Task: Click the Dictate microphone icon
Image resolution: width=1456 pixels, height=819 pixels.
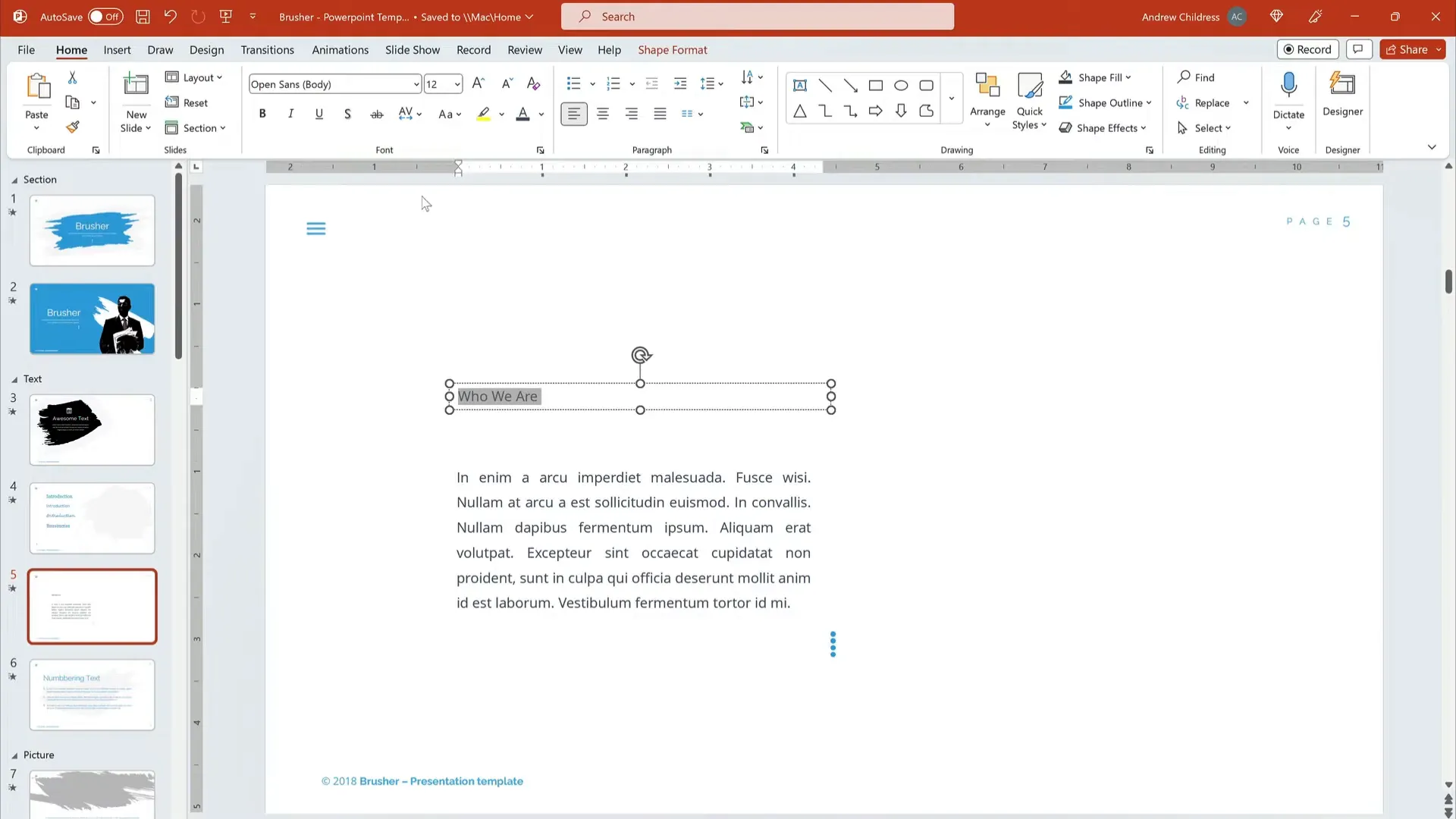Action: [1288, 86]
